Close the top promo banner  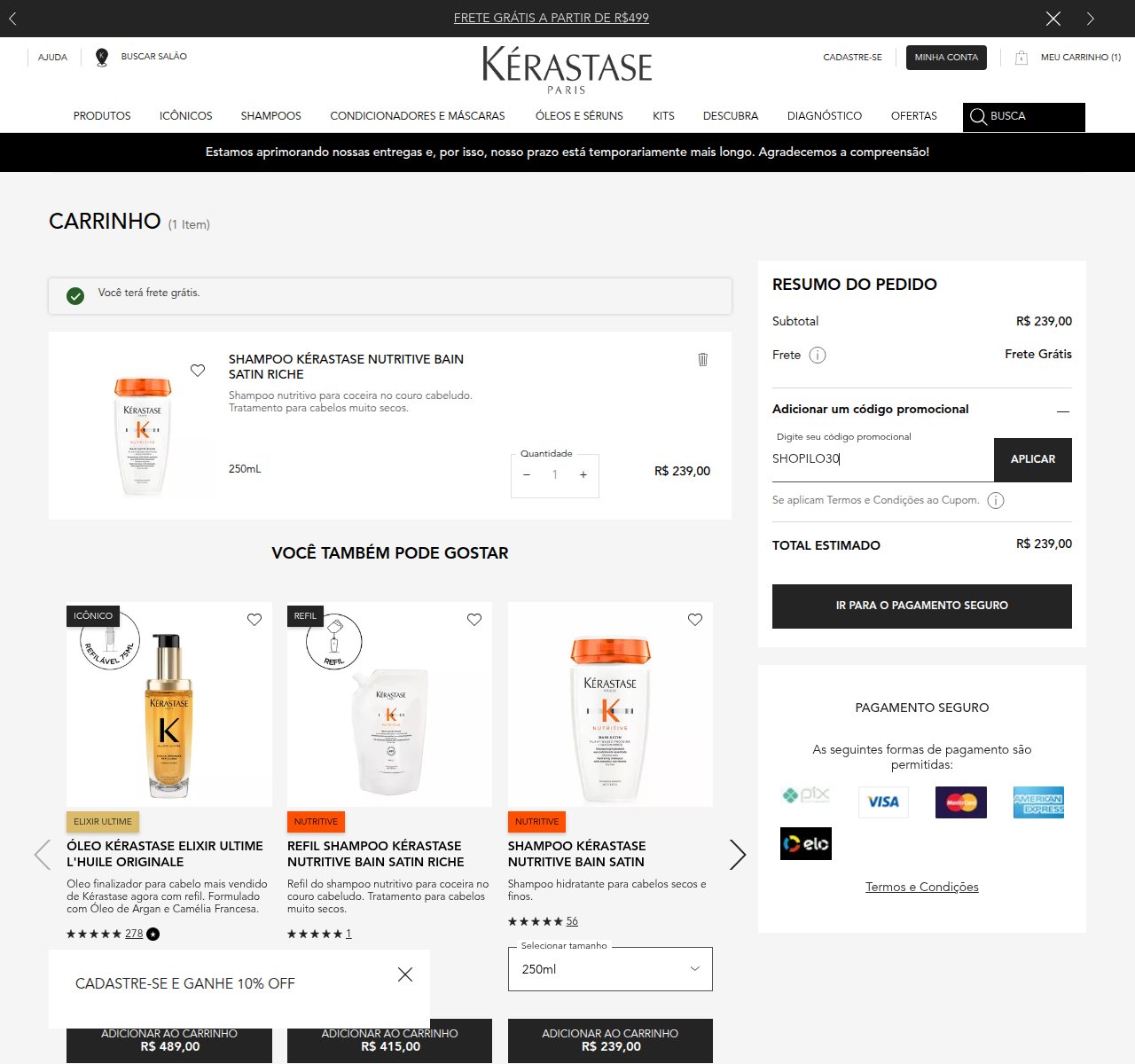click(1053, 19)
